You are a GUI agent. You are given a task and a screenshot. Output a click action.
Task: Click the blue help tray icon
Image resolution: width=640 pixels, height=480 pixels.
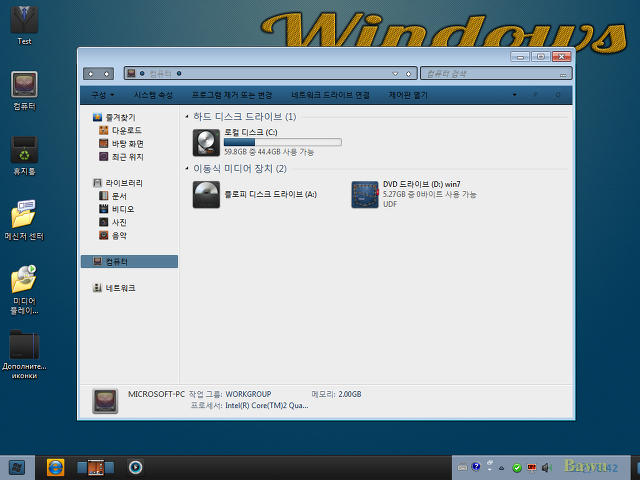[476, 467]
